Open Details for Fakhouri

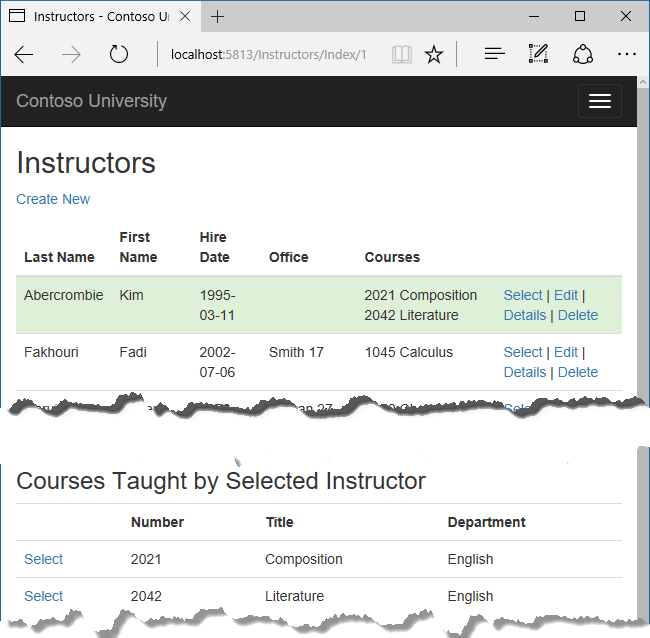[525, 372]
